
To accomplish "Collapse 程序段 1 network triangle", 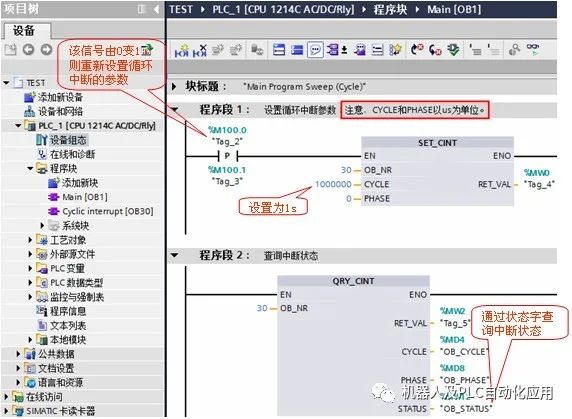I will point(175,109).
